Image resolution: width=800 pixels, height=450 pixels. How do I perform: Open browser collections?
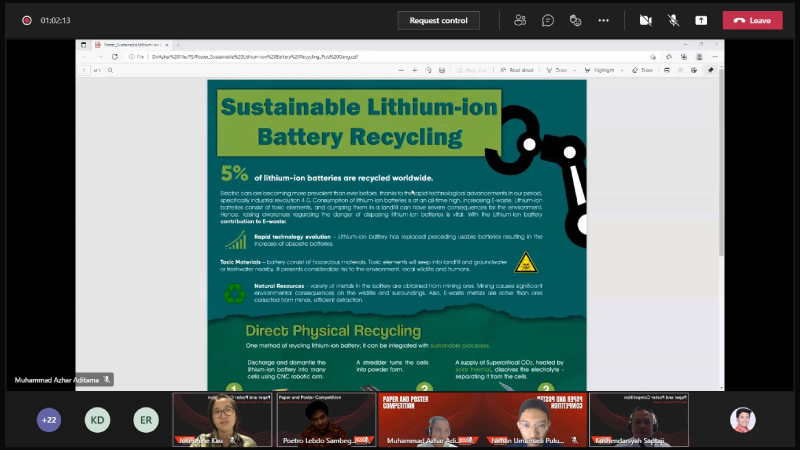(x=684, y=57)
